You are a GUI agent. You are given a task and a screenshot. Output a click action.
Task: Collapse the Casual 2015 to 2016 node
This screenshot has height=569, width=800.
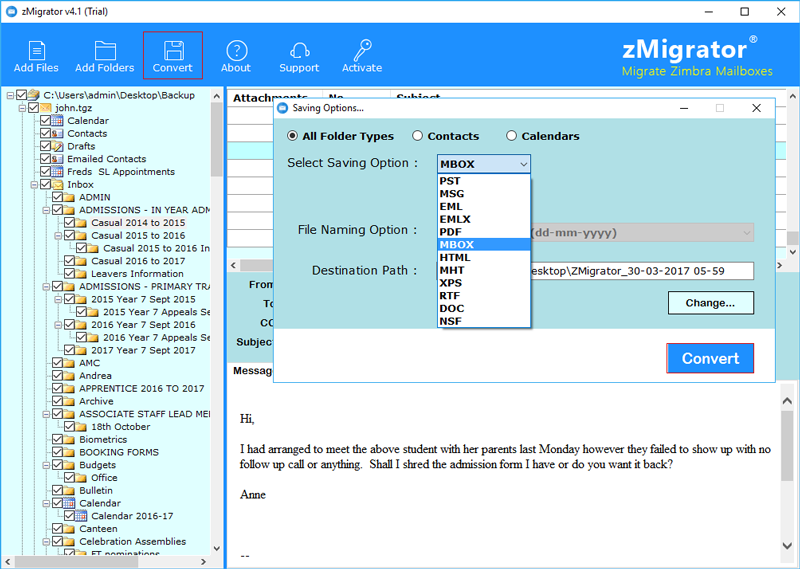[58, 236]
